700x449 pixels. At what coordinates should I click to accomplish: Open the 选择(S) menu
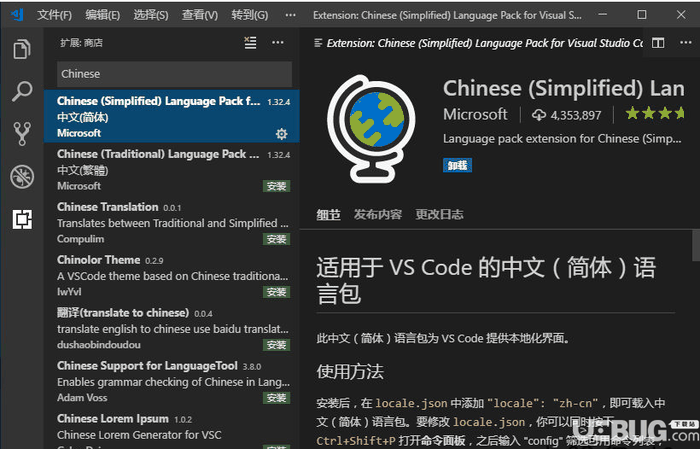151,15
